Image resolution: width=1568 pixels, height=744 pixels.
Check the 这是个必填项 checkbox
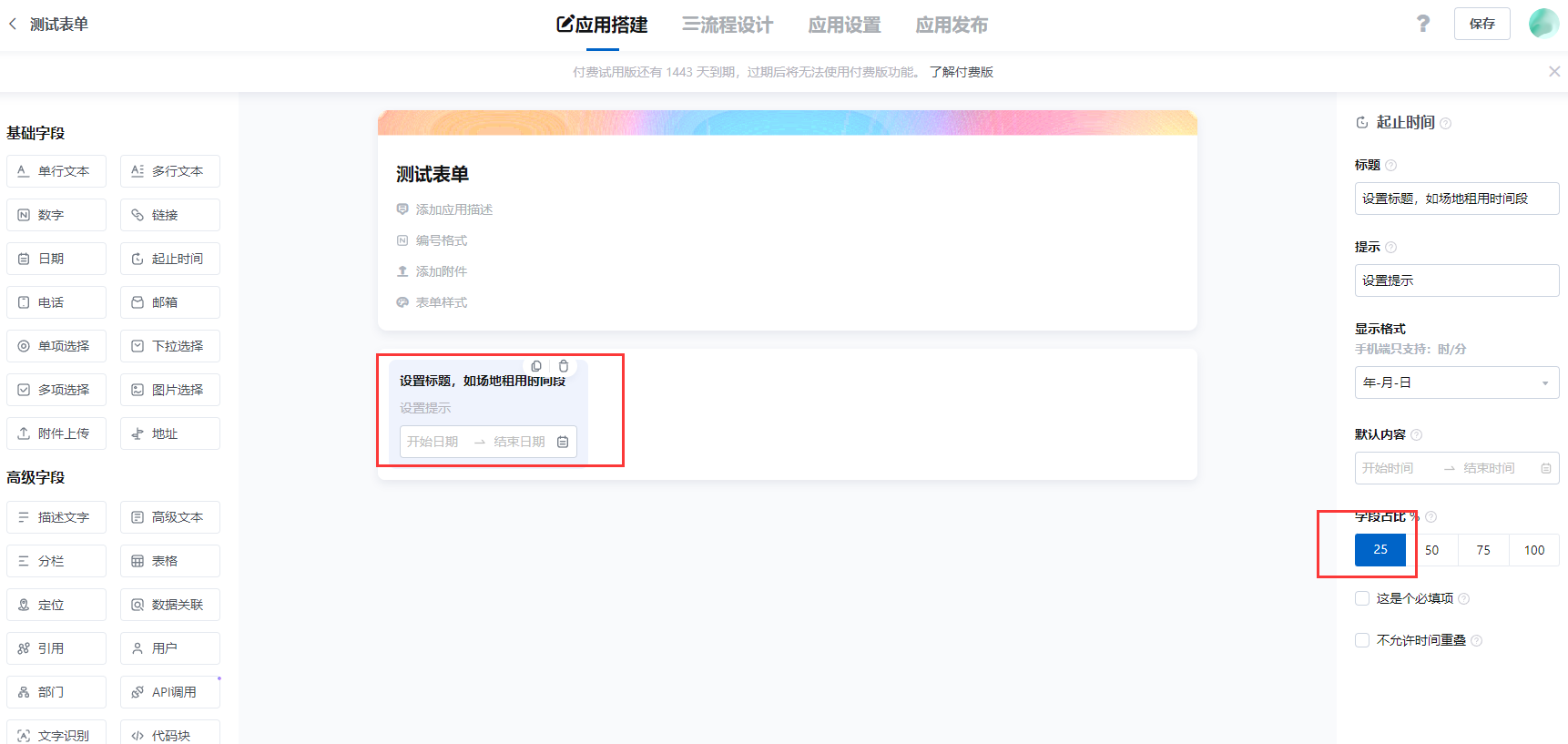(x=1362, y=598)
